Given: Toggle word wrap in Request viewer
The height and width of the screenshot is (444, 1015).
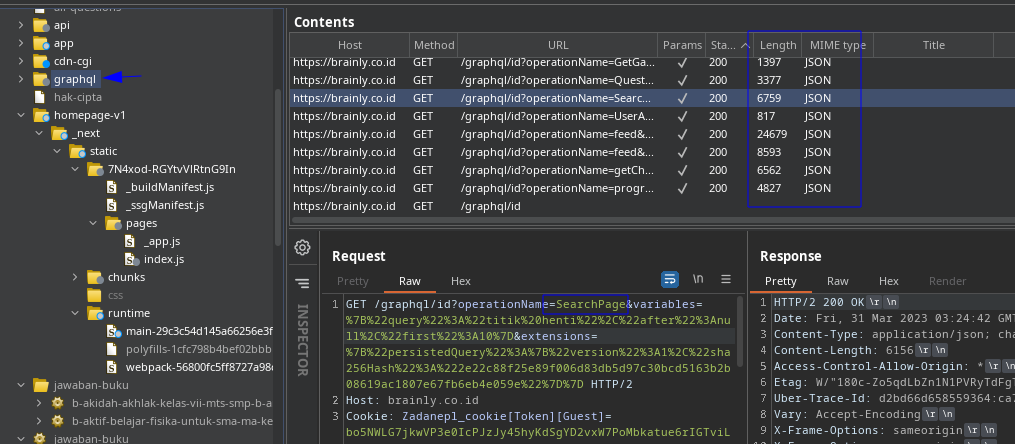Looking at the screenshot, I should pos(670,280).
